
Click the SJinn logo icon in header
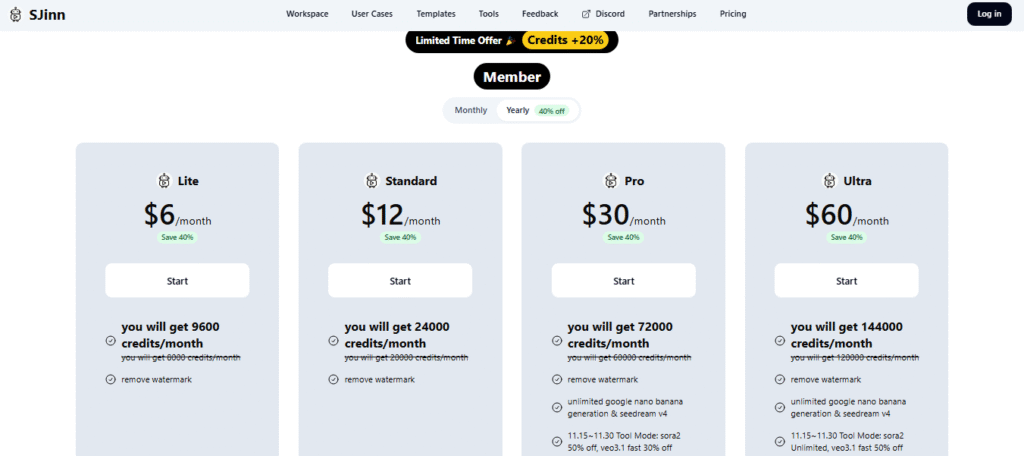(17, 14)
